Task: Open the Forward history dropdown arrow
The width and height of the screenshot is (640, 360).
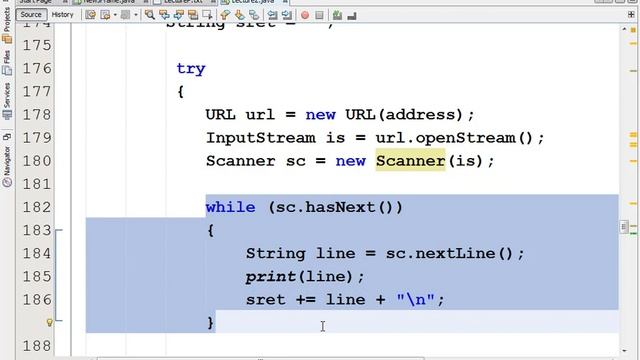Action: point(135,16)
